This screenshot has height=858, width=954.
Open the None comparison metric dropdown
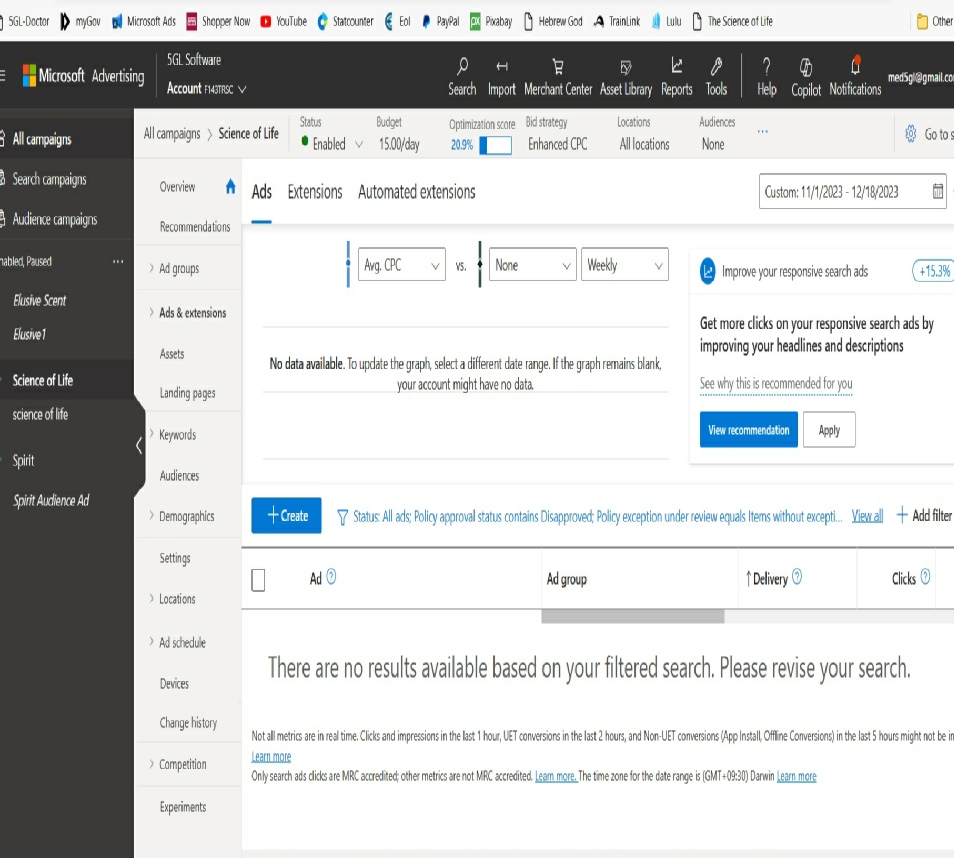pos(532,265)
